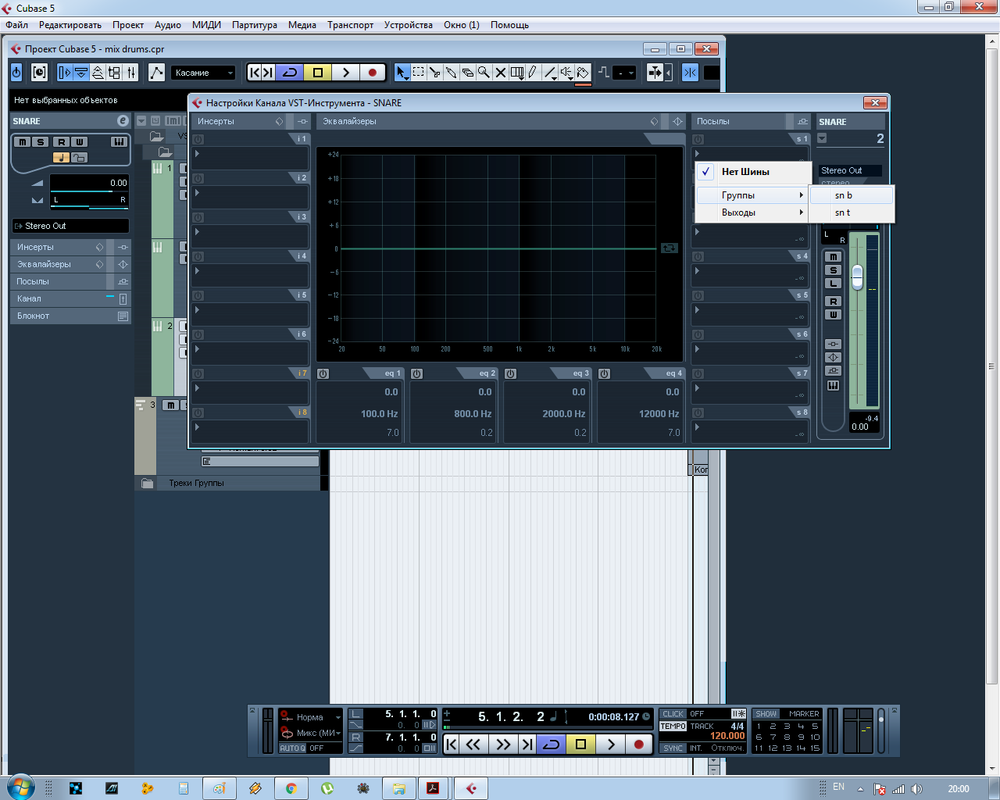Click Record on the transport panel
The width and height of the screenshot is (1000, 800).
tap(639, 744)
